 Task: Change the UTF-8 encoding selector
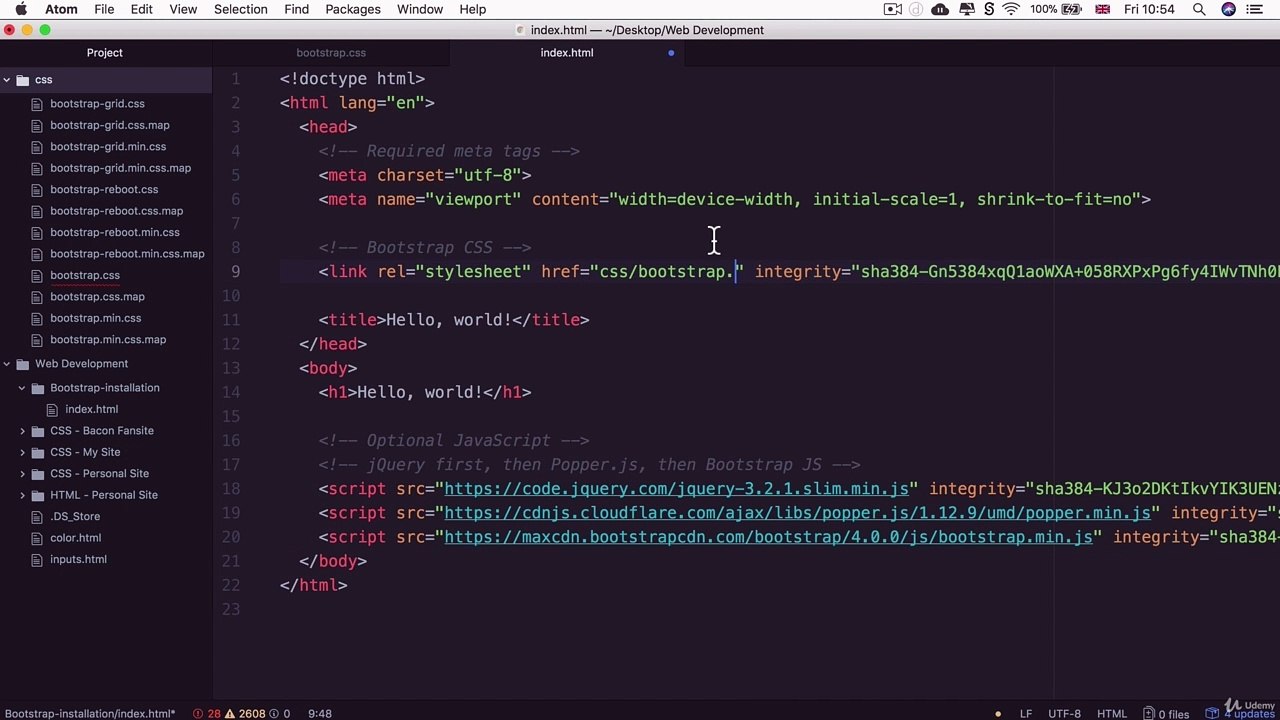point(1065,714)
